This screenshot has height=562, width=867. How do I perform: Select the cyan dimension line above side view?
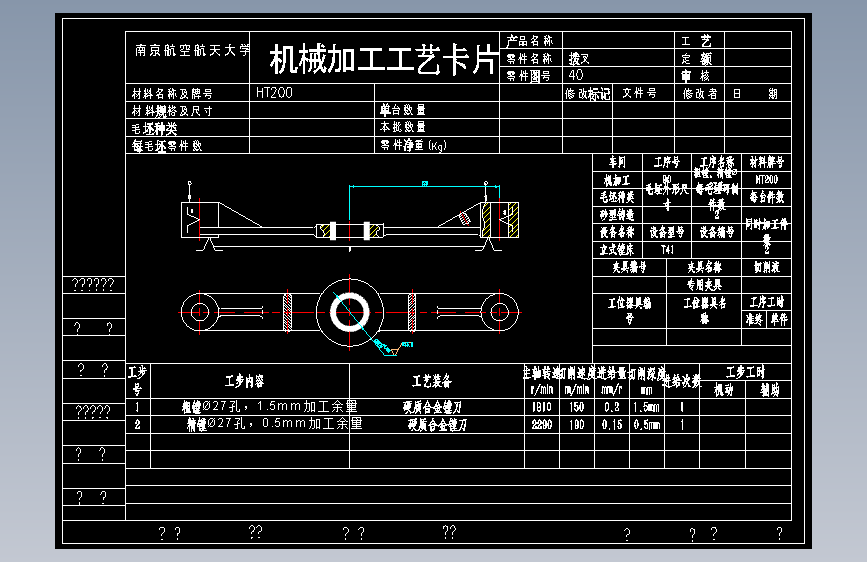tap(425, 187)
